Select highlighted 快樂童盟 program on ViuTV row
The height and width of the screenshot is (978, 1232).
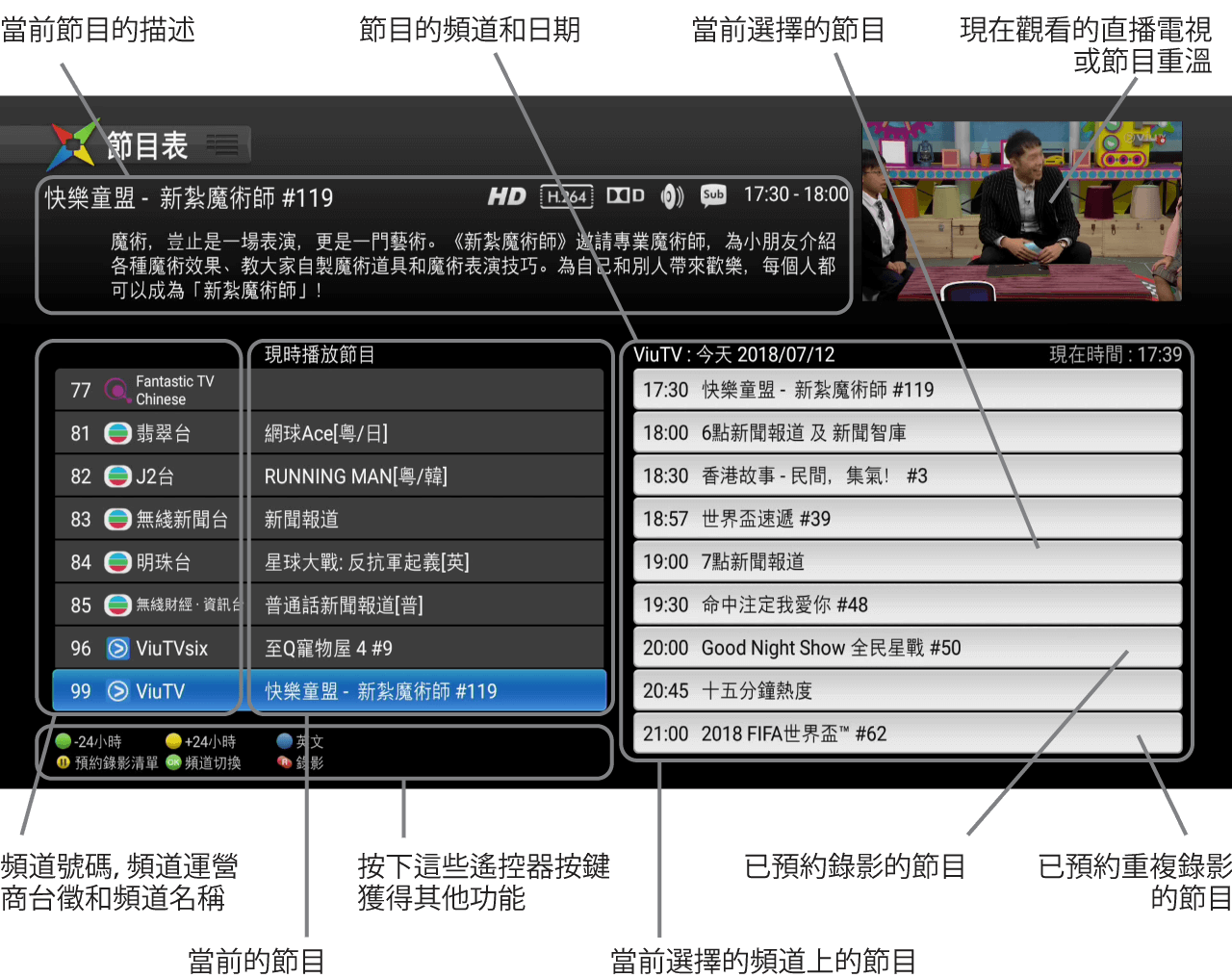click(381, 691)
